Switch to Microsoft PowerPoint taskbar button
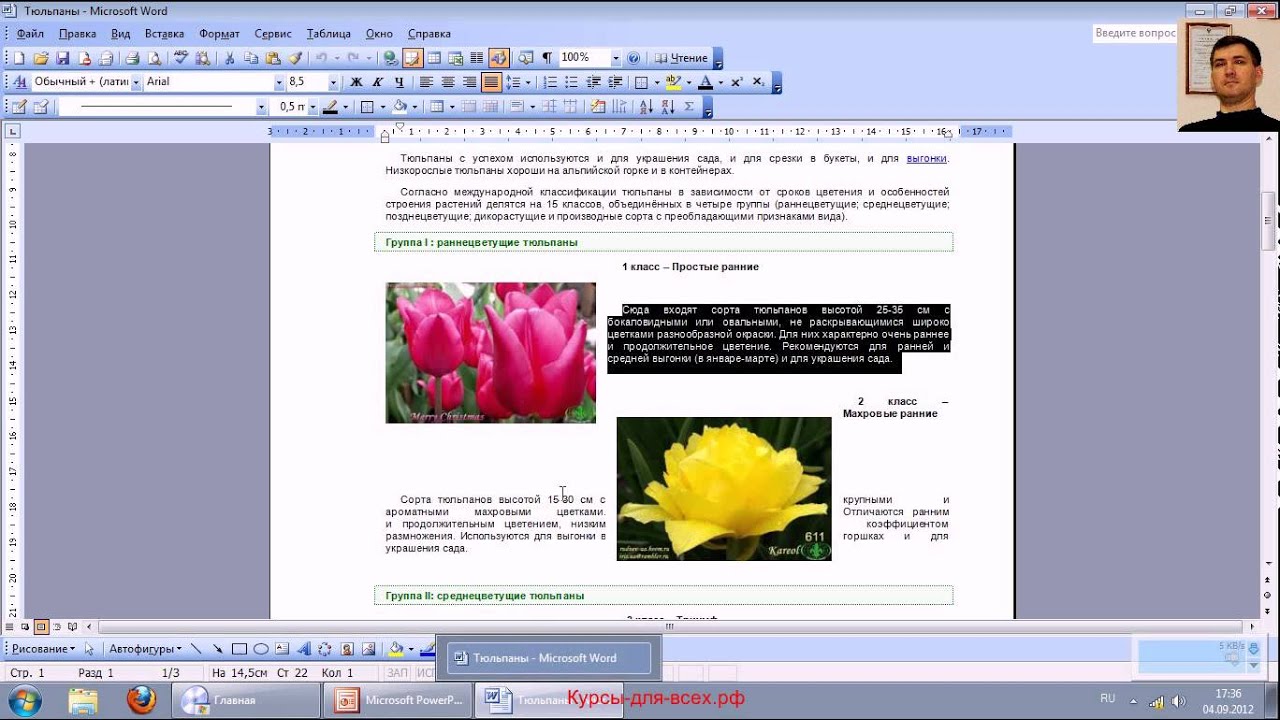1280x720 pixels. pos(399,700)
